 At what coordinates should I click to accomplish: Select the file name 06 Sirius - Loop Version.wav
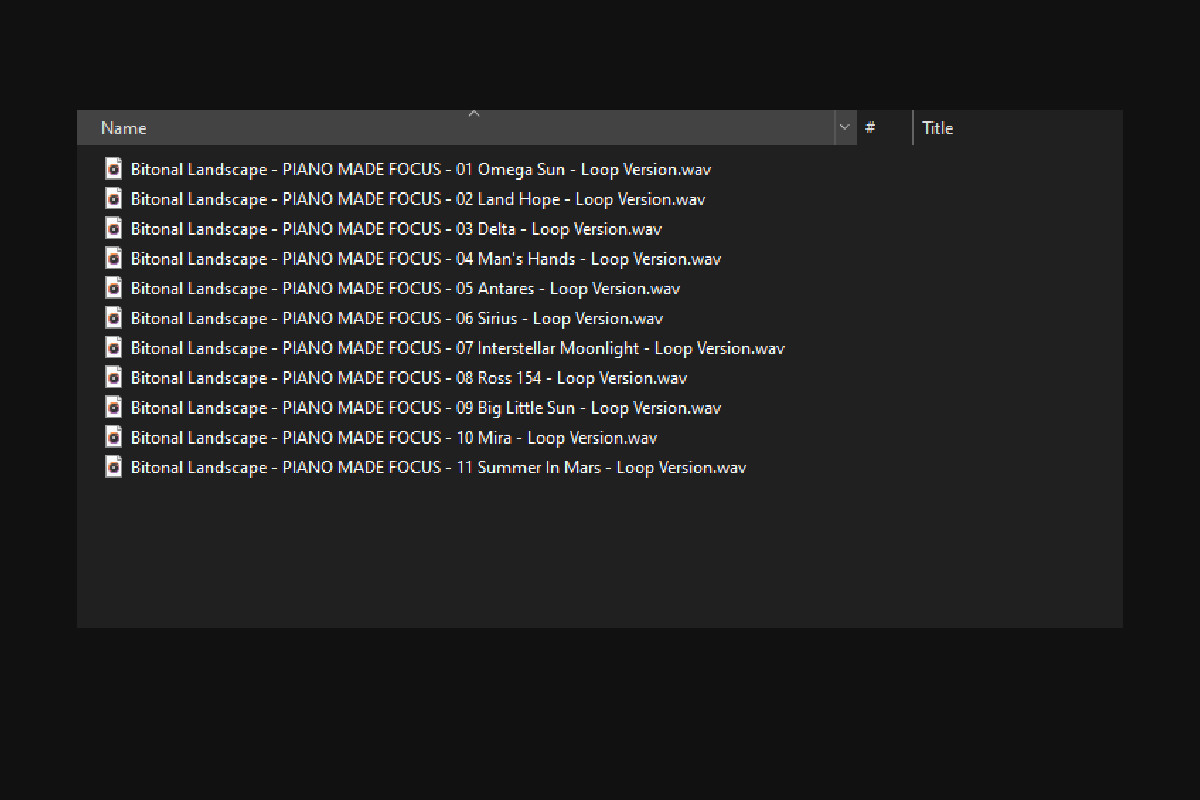(x=397, y=319)
